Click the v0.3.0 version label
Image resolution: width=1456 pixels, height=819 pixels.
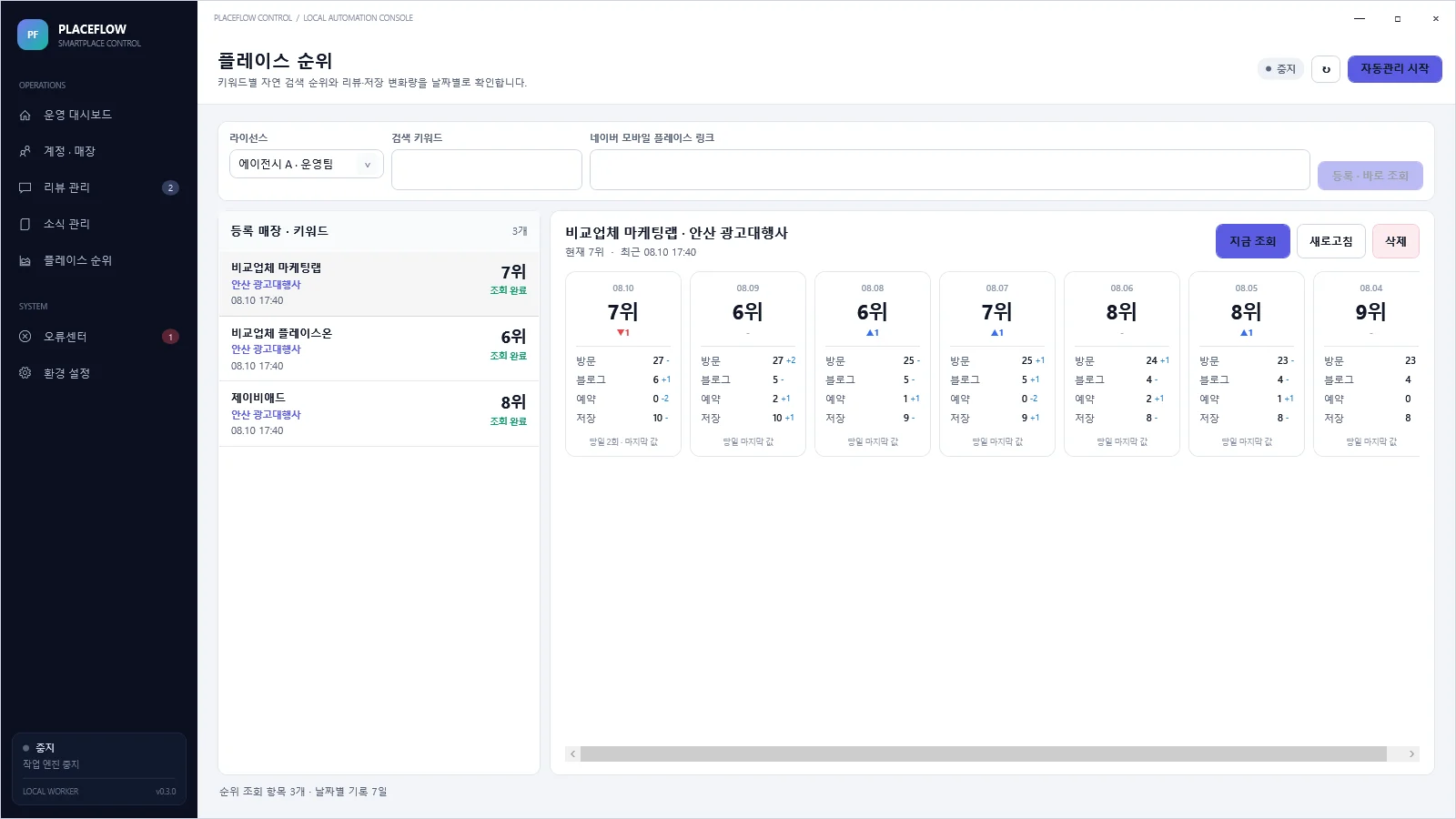click(x=166, y=792)
